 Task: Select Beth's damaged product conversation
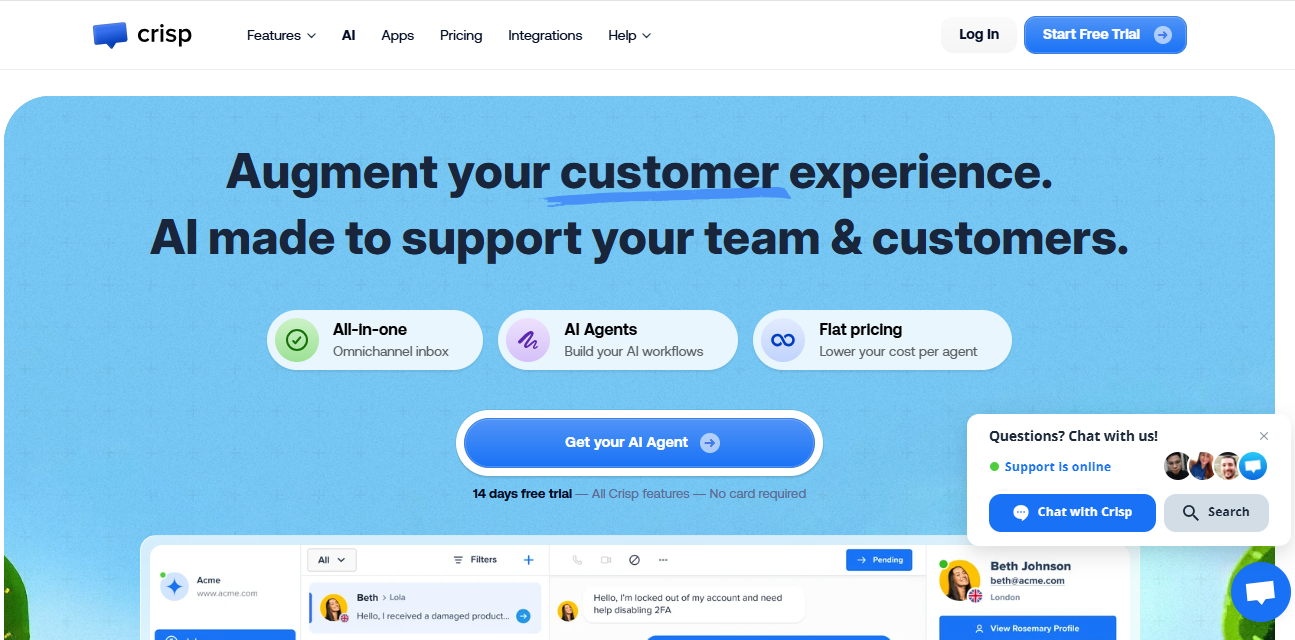click(x=426, y=608)
